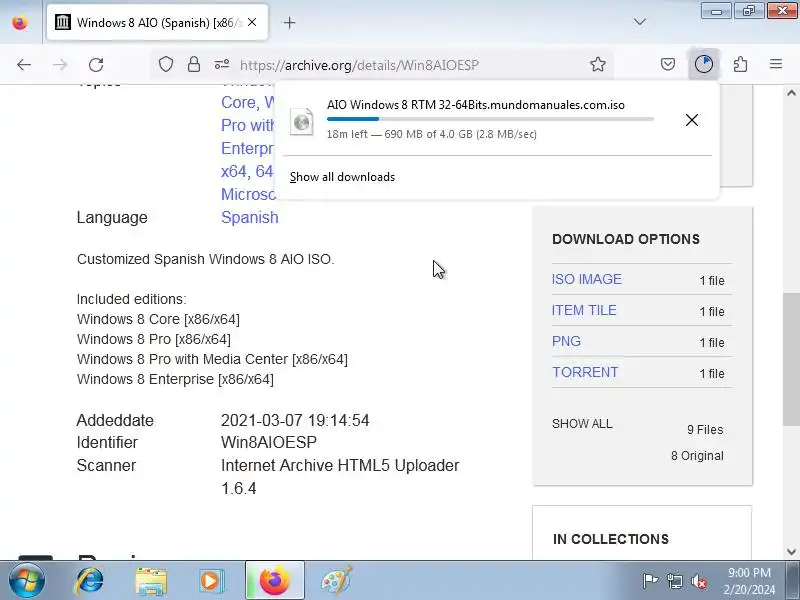Viewport: 800px width, 600px height.
Task: Open the TORRENT download option
Action: point(585,372)
